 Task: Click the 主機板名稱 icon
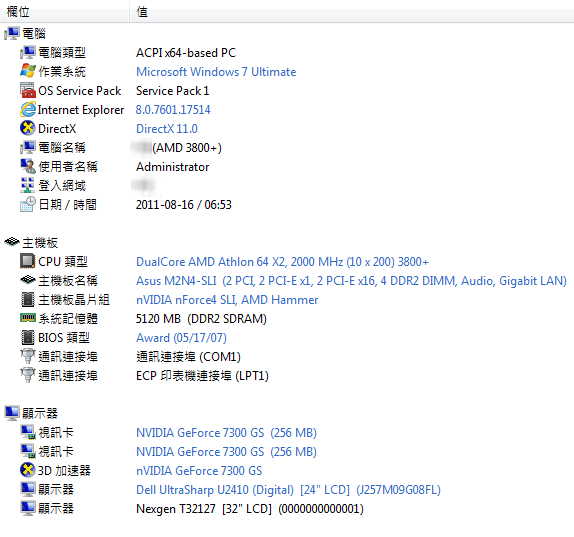[27, 280]
